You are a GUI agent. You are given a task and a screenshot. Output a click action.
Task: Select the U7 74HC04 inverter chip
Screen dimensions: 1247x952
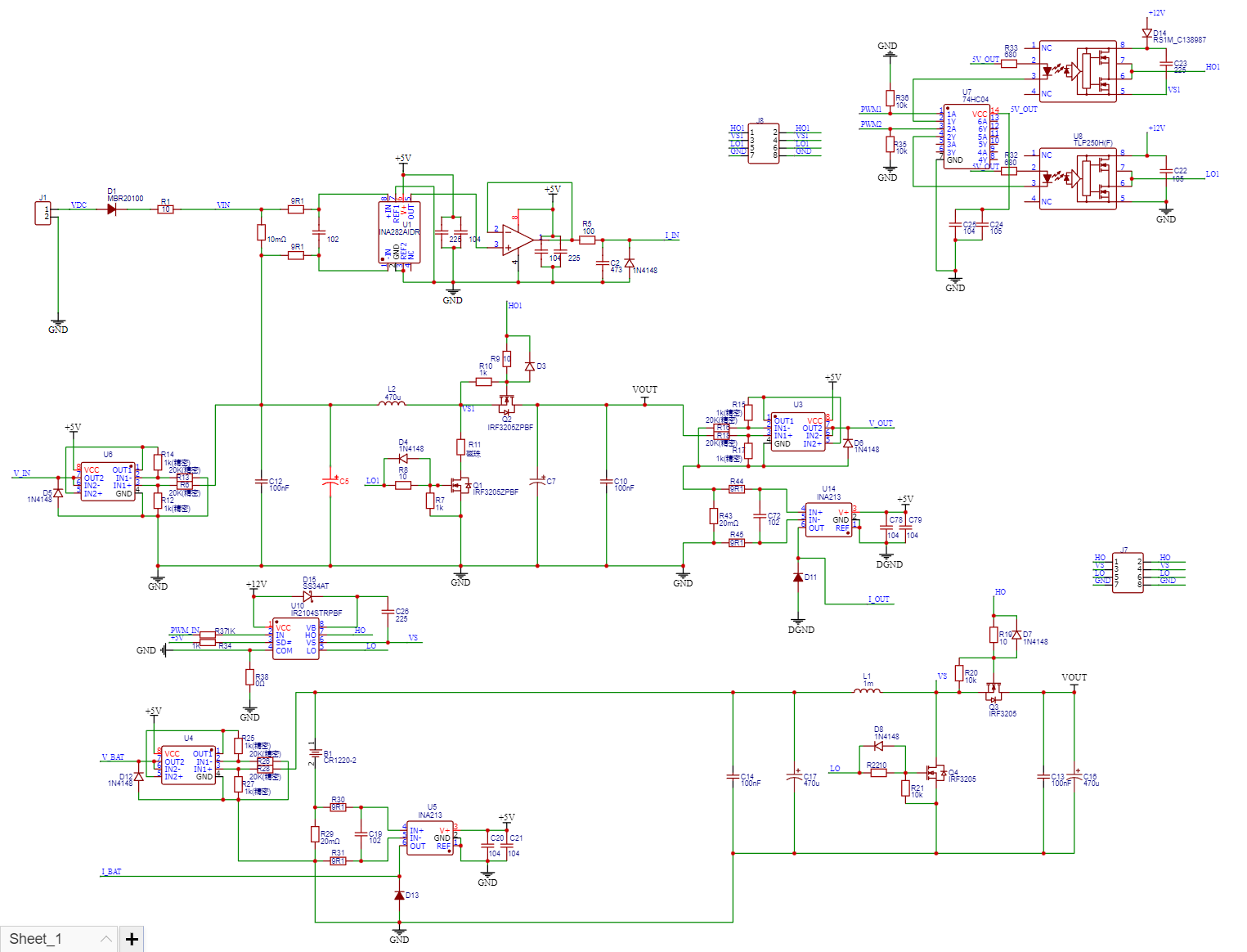point(967,136)
